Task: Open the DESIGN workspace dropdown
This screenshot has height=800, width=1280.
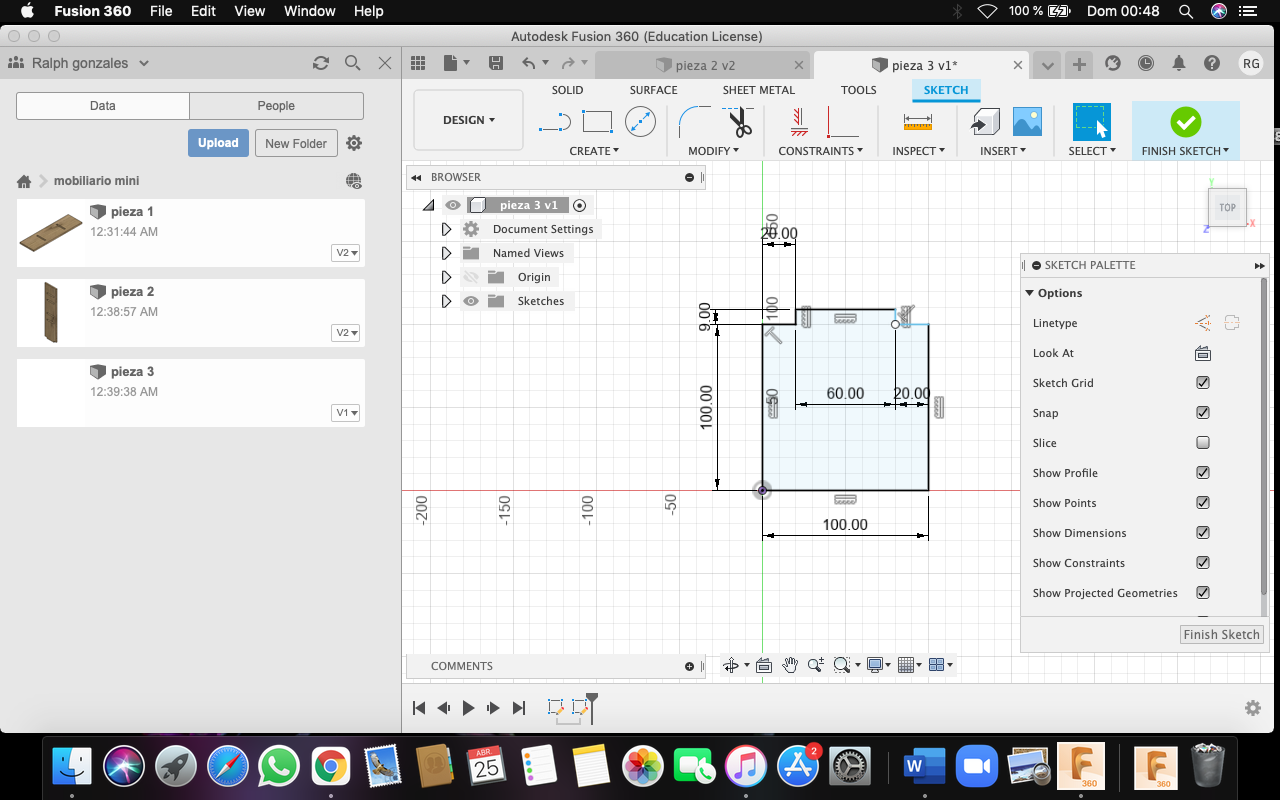Action: coord(468,120)
